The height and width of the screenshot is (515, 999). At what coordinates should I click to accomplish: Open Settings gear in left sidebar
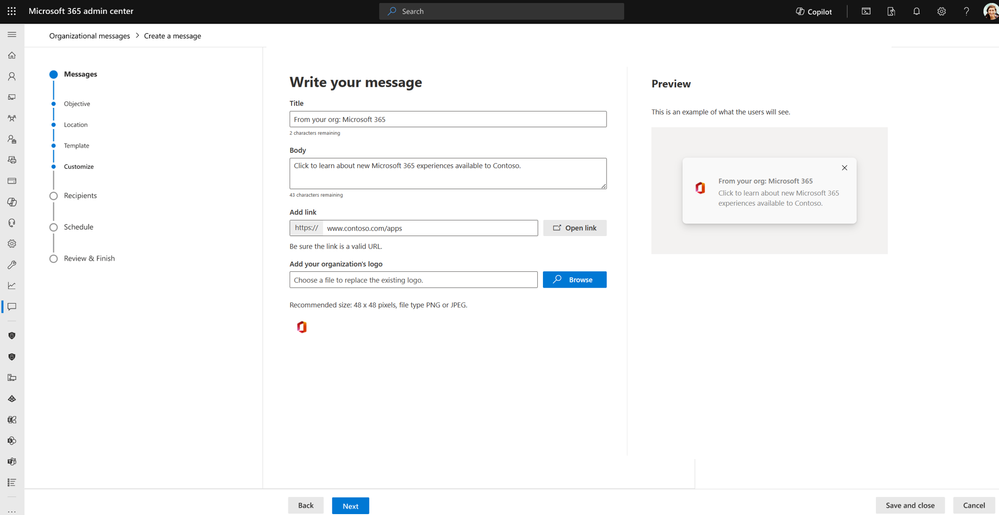pyautogui.click(x=11, y=243)
